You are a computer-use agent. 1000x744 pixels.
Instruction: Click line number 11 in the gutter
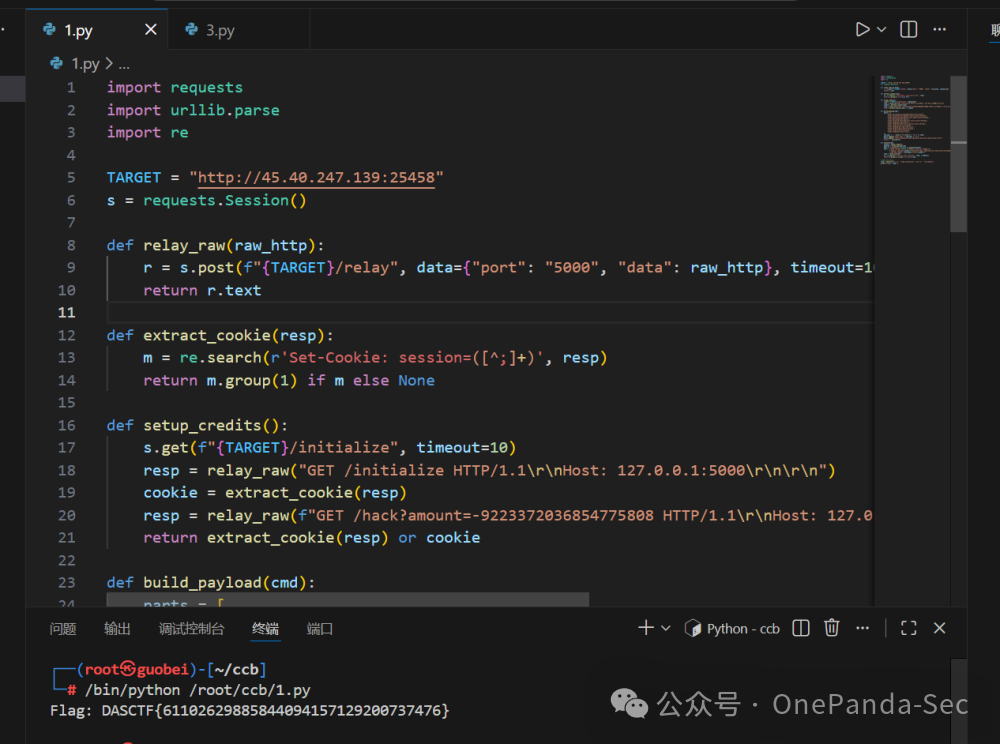(67, 312)
